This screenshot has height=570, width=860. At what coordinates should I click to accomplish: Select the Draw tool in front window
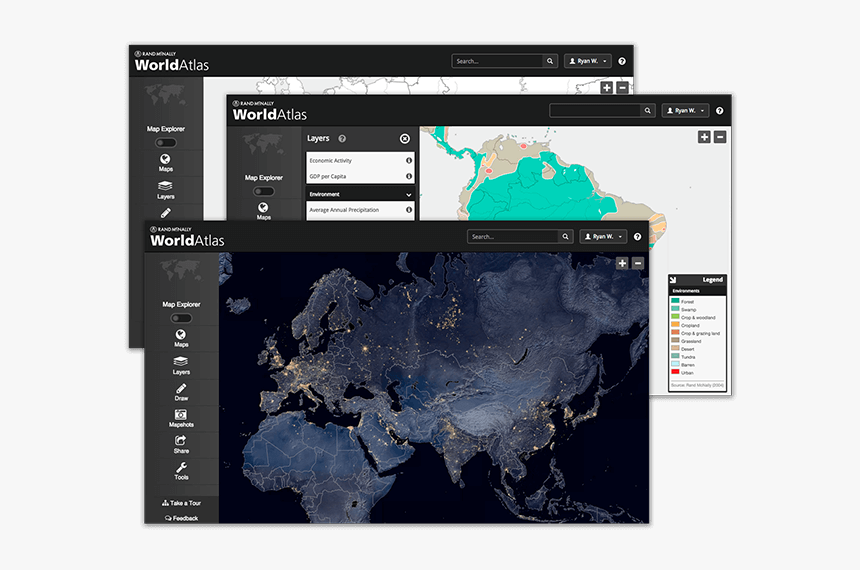click(181, 392)
